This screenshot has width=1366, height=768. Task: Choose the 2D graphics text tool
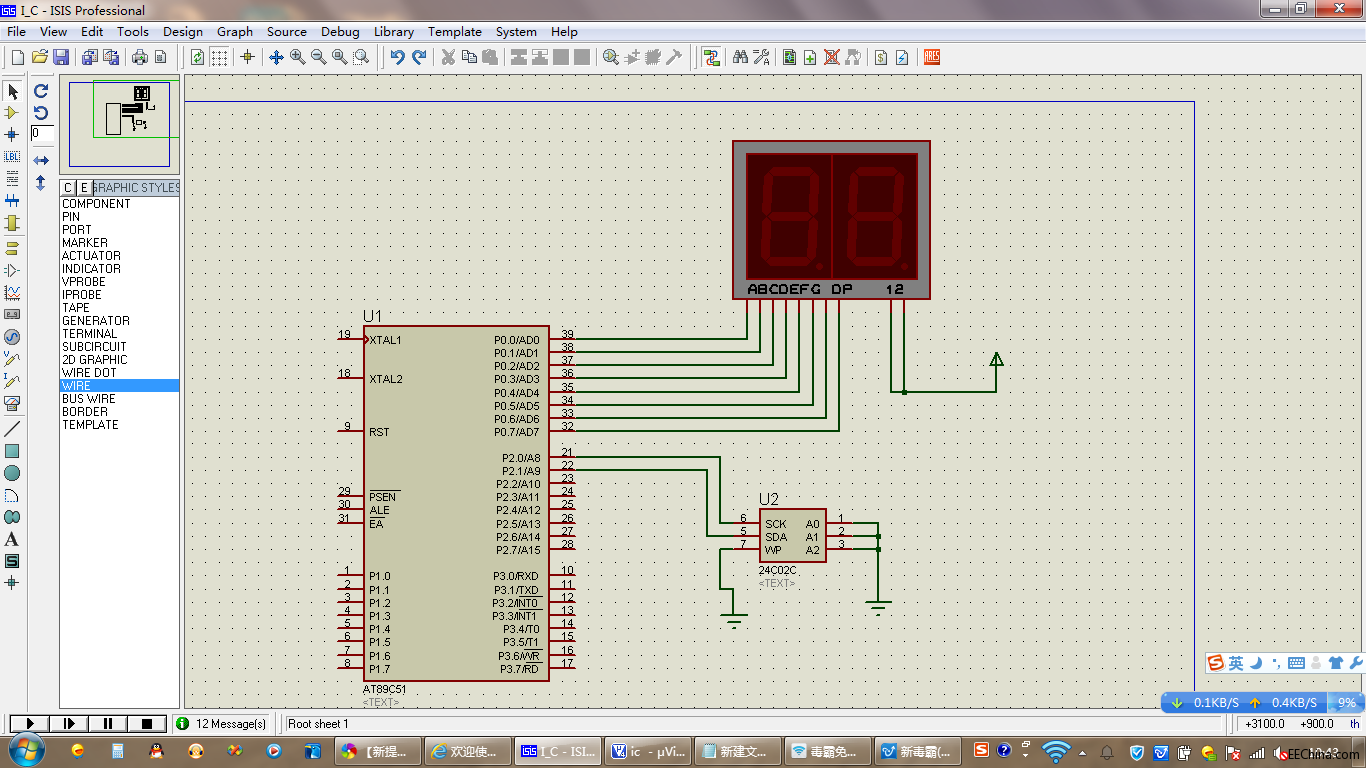12,539
